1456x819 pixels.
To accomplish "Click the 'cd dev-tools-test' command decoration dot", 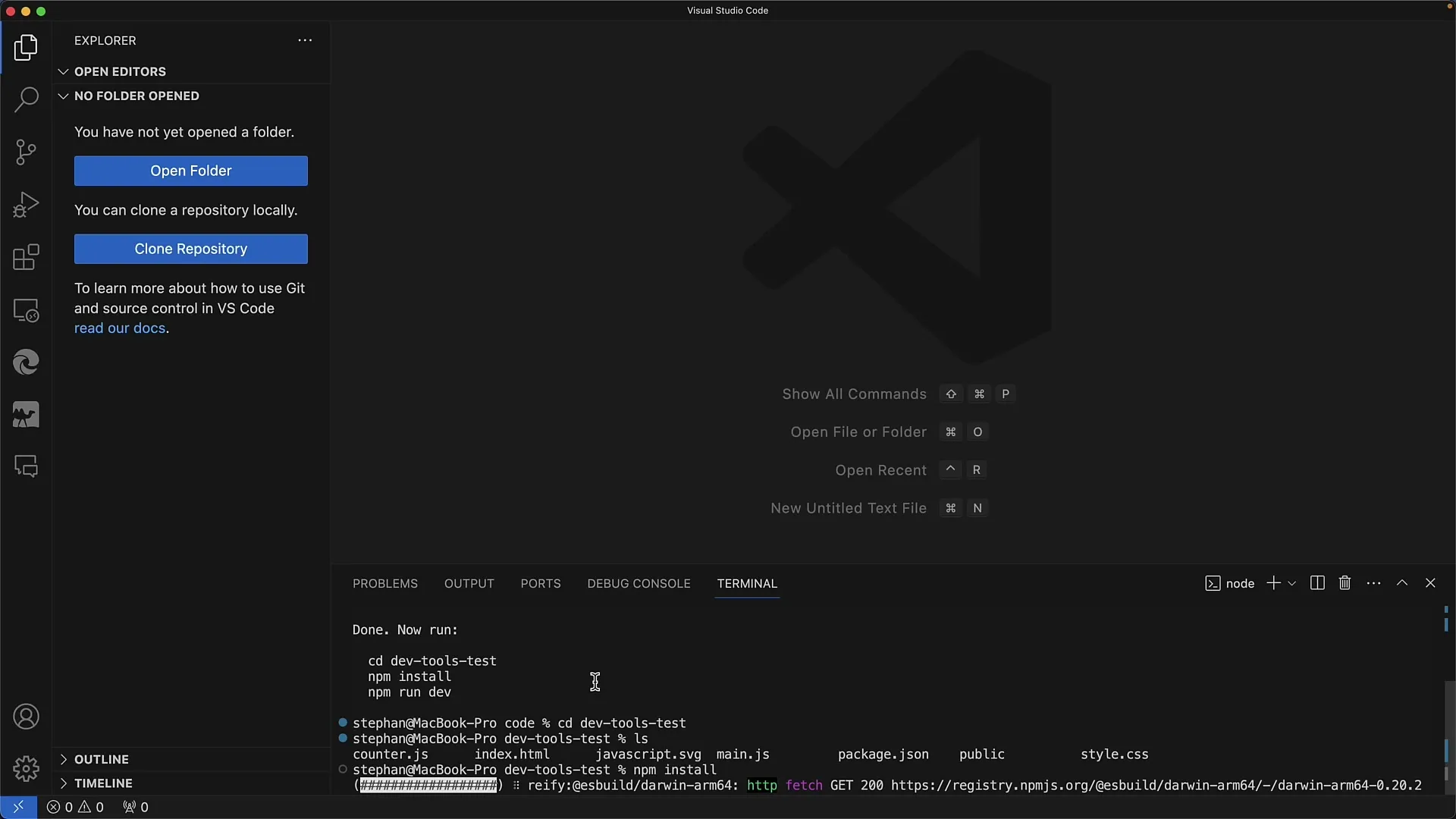I will pyautogui.click(x=343, y=723).
